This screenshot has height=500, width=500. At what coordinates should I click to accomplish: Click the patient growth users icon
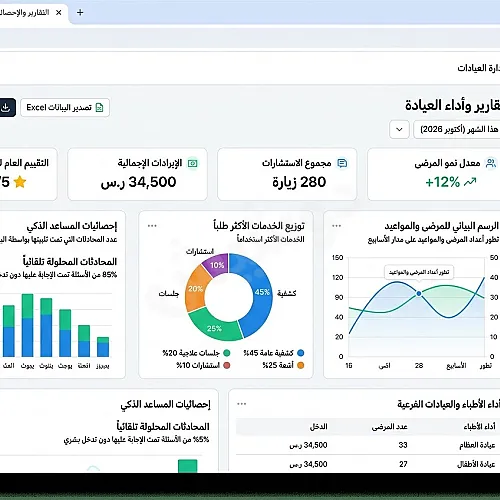pyautogui.click(x=491, y=163)
